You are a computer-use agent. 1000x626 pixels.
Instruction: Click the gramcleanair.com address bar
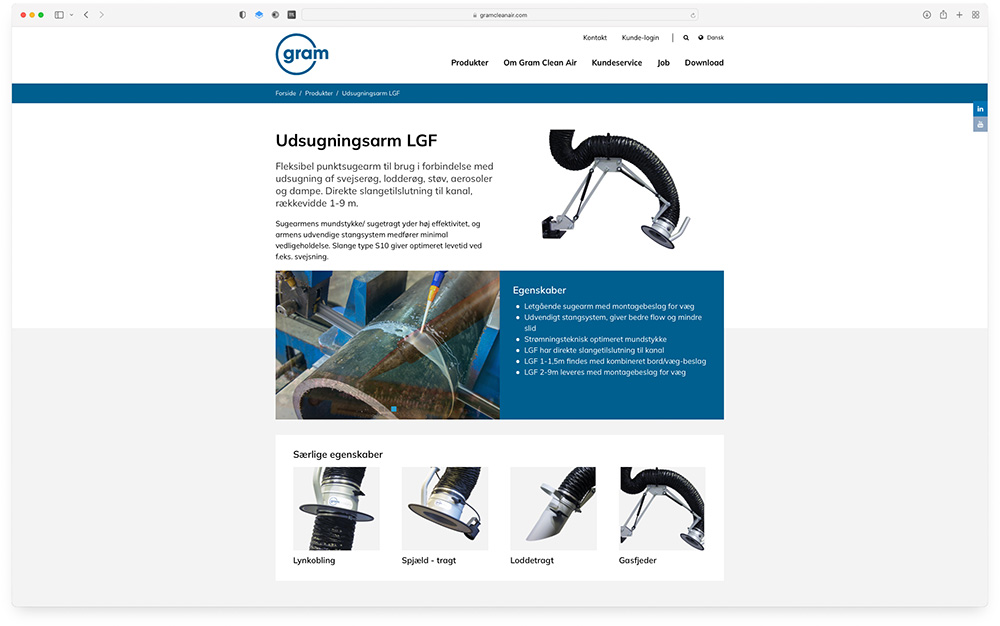(499, 15)
